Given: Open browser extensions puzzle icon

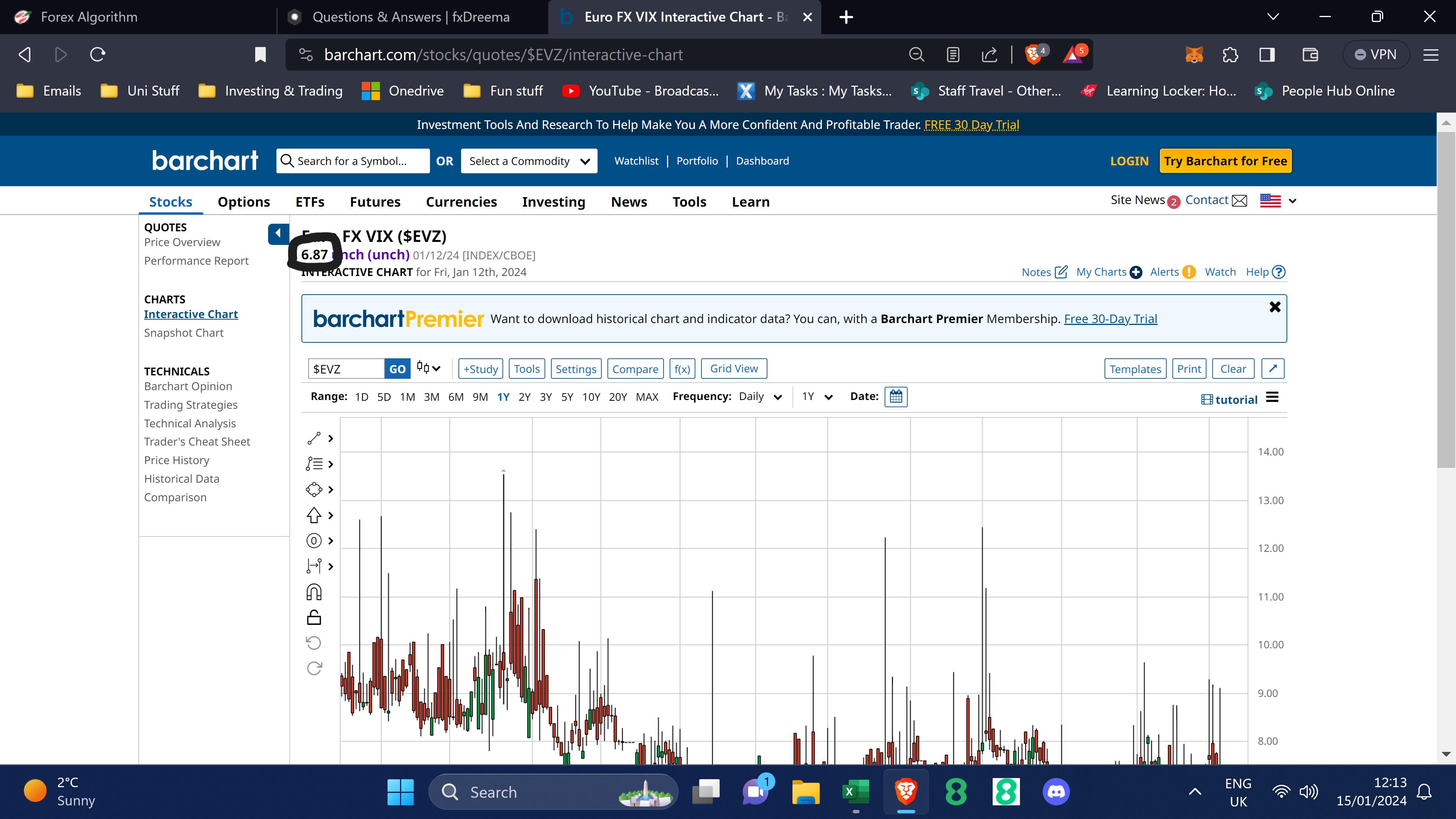Looking at the screenshot, I should pos(1230,55).
